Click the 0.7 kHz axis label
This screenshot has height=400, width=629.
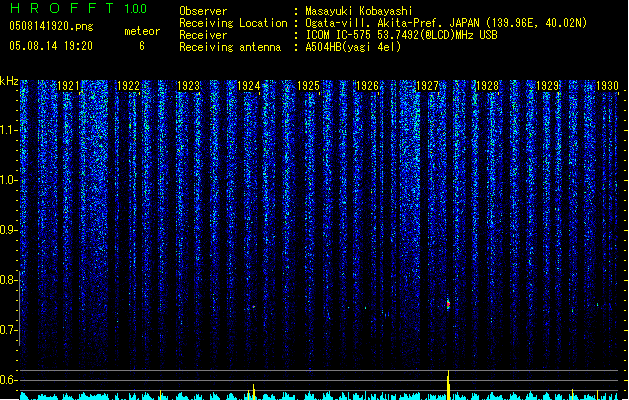click(x=8, y=330)
